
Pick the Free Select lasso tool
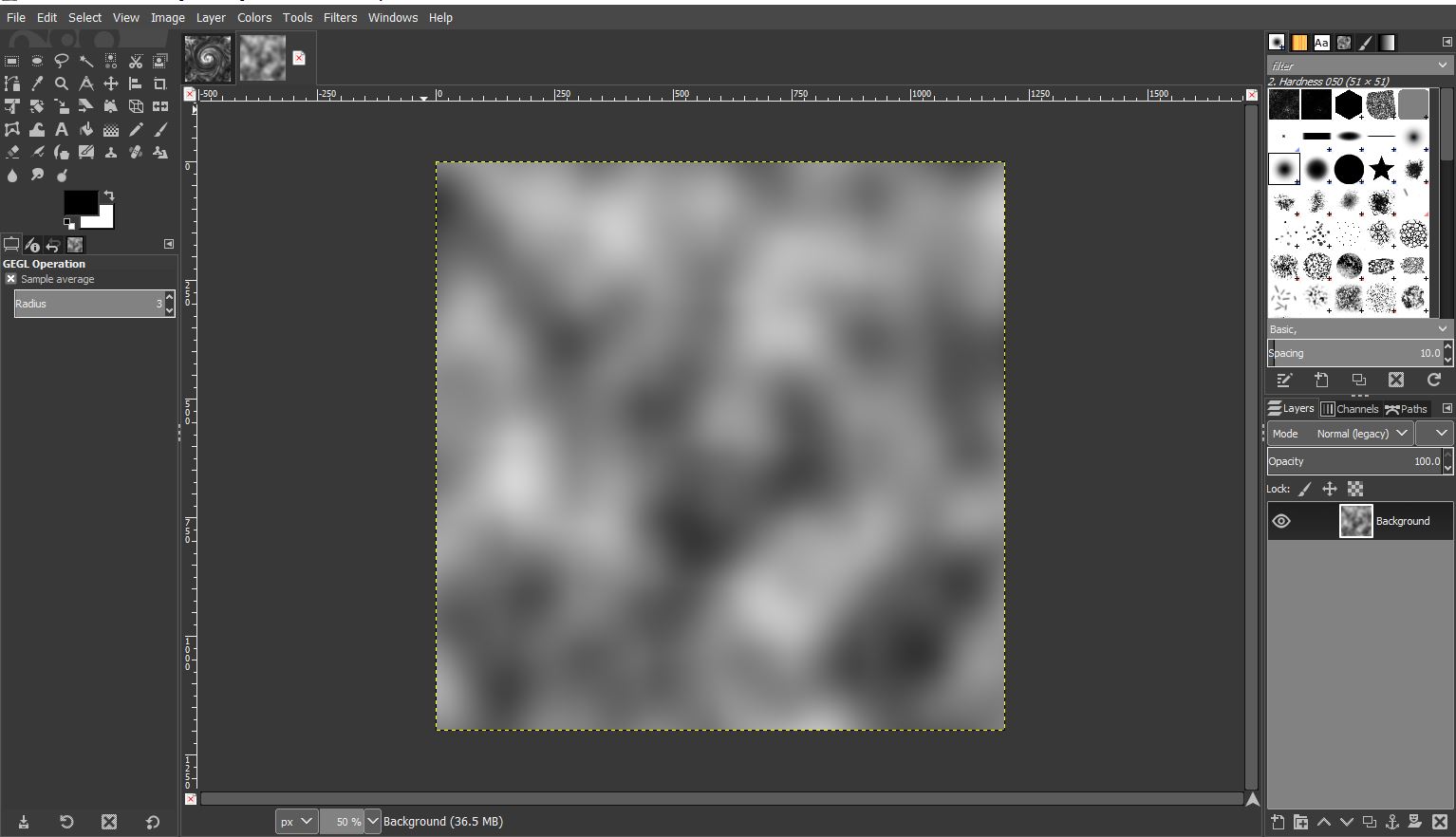[62, 61]
